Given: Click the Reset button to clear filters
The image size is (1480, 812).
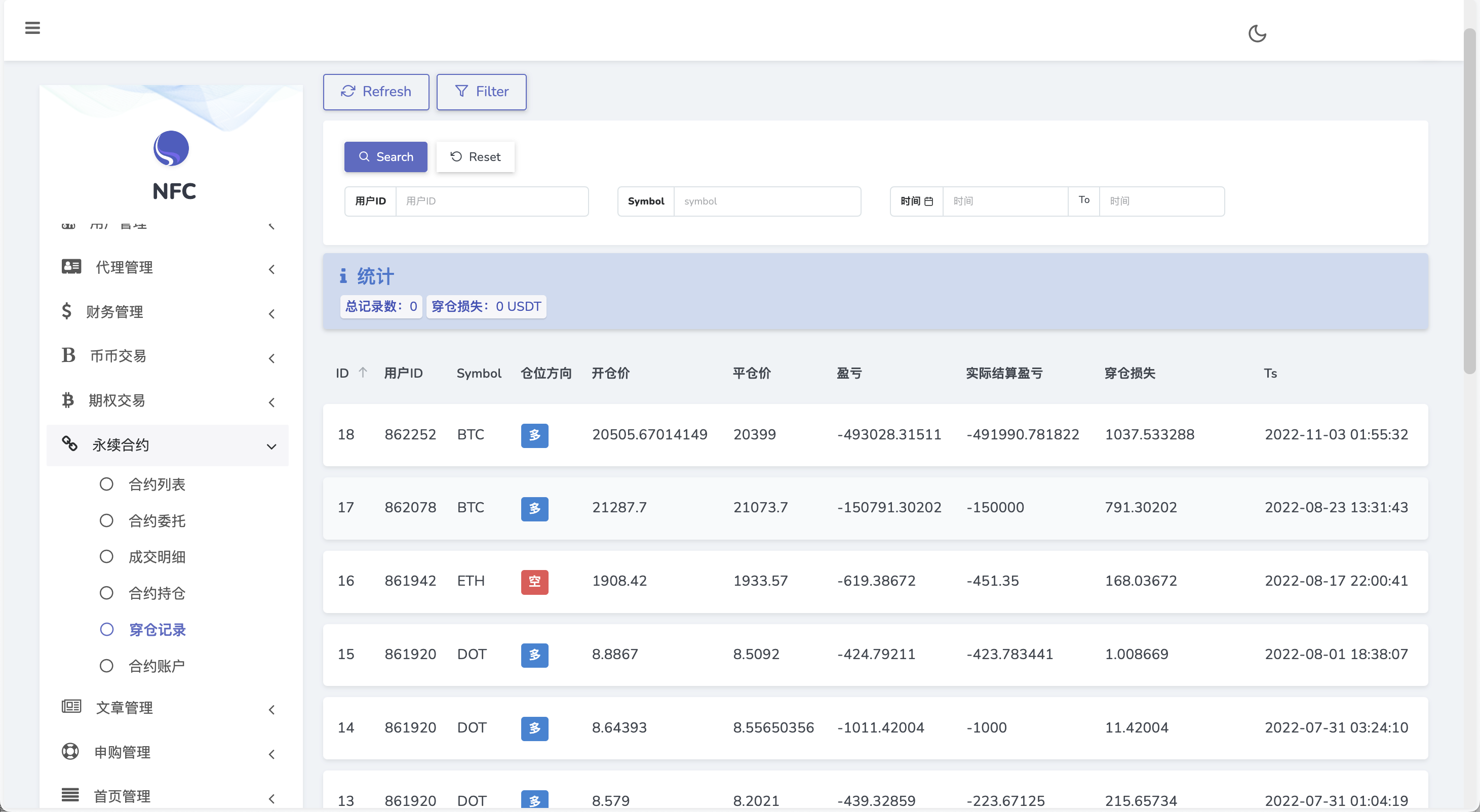Looking at the screenshot, I should [x=475, y=157].
